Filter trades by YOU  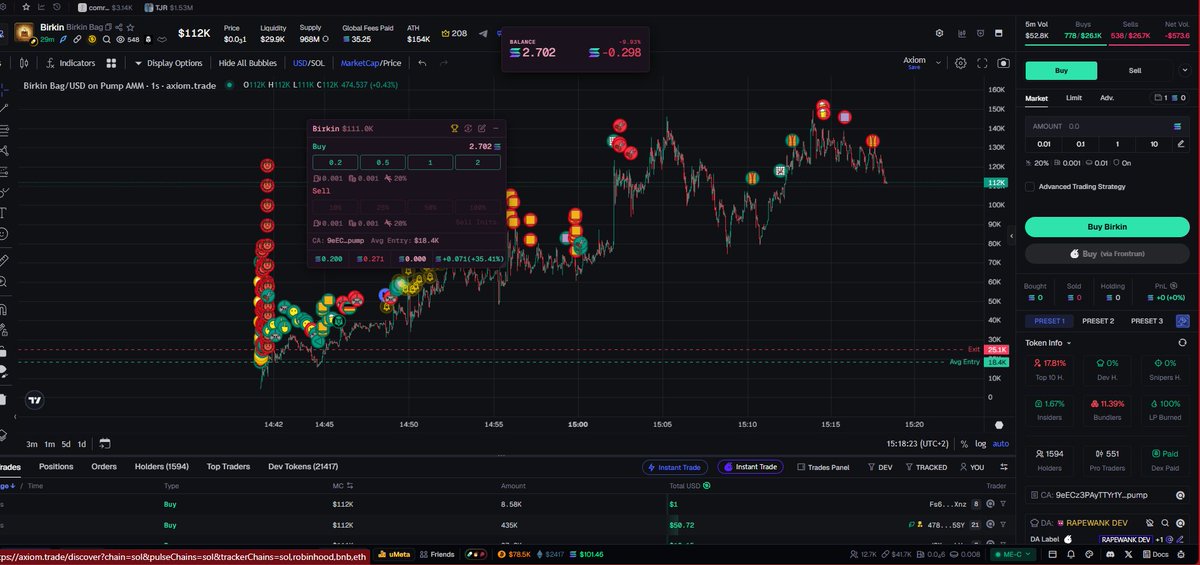[971, 467]
